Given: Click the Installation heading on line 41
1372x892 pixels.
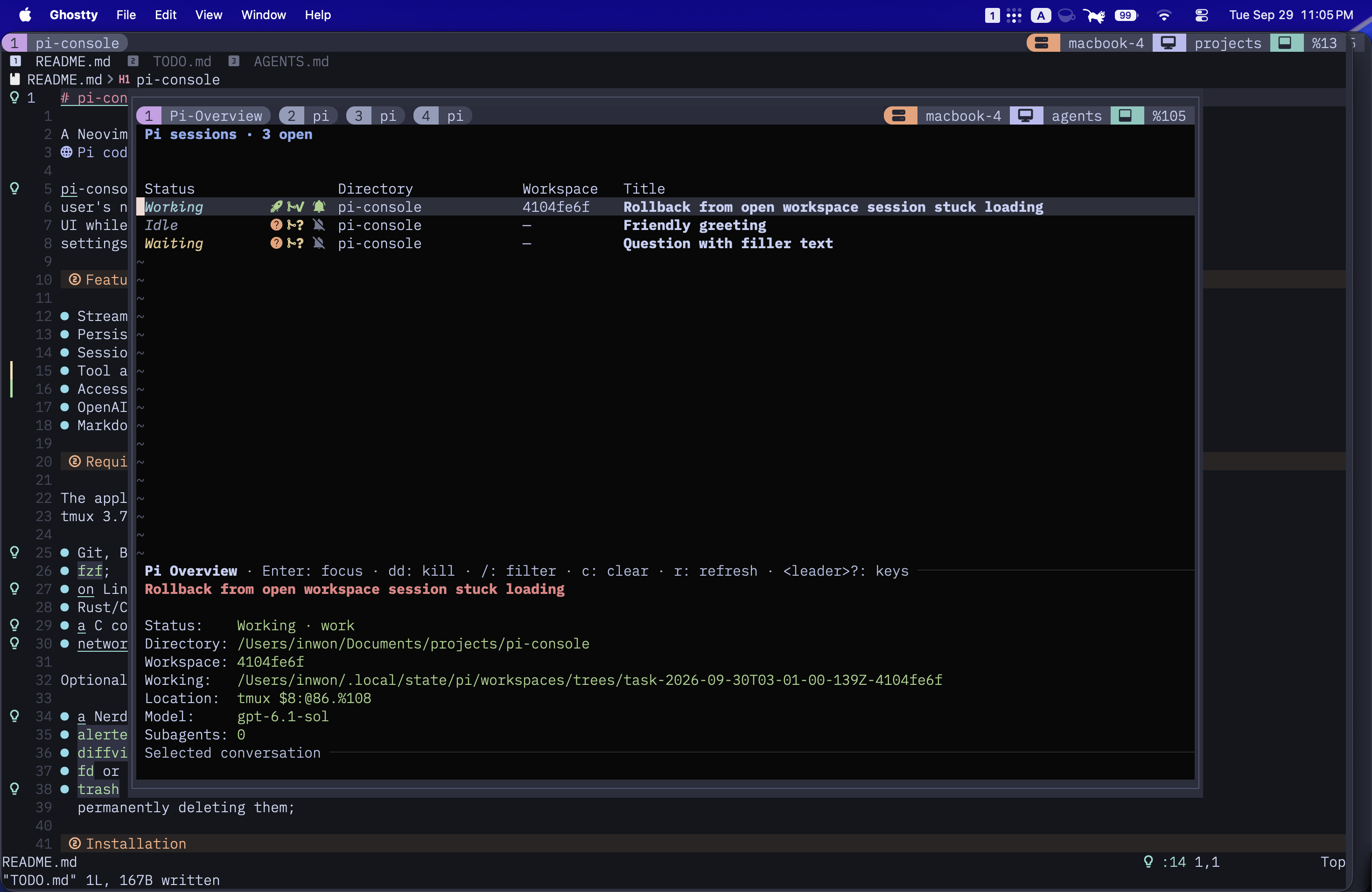Looking at the screenshot, I should (136, 843).
